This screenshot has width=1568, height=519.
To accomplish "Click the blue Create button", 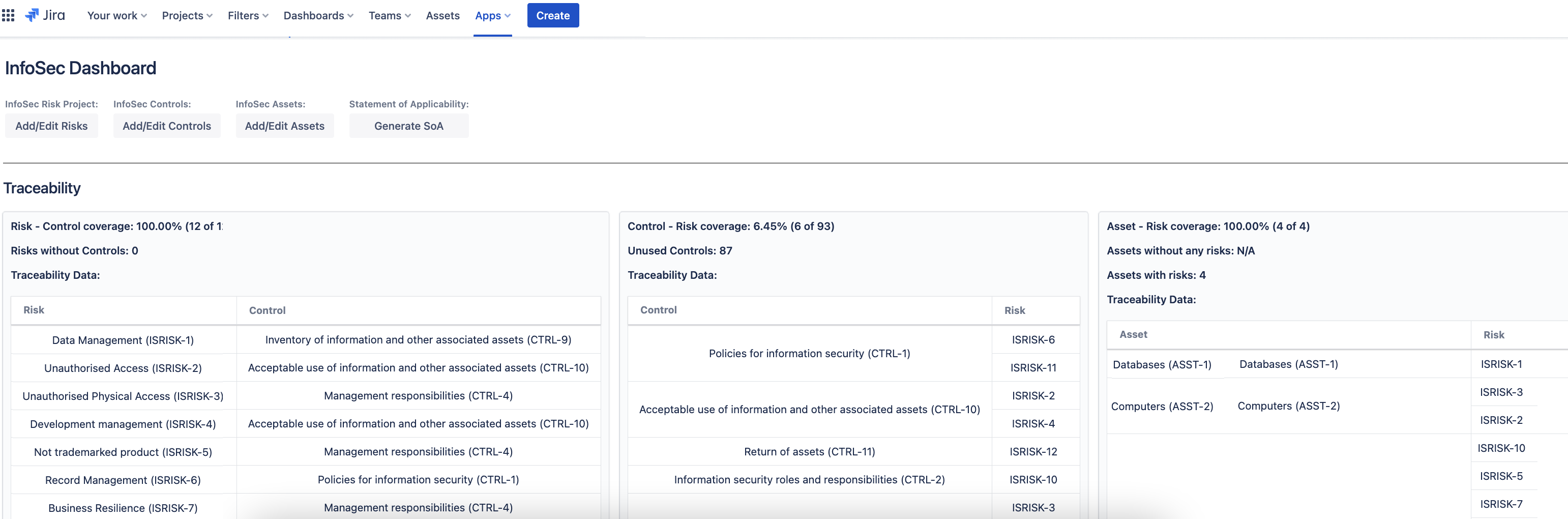I will click(x=553, y=15).
